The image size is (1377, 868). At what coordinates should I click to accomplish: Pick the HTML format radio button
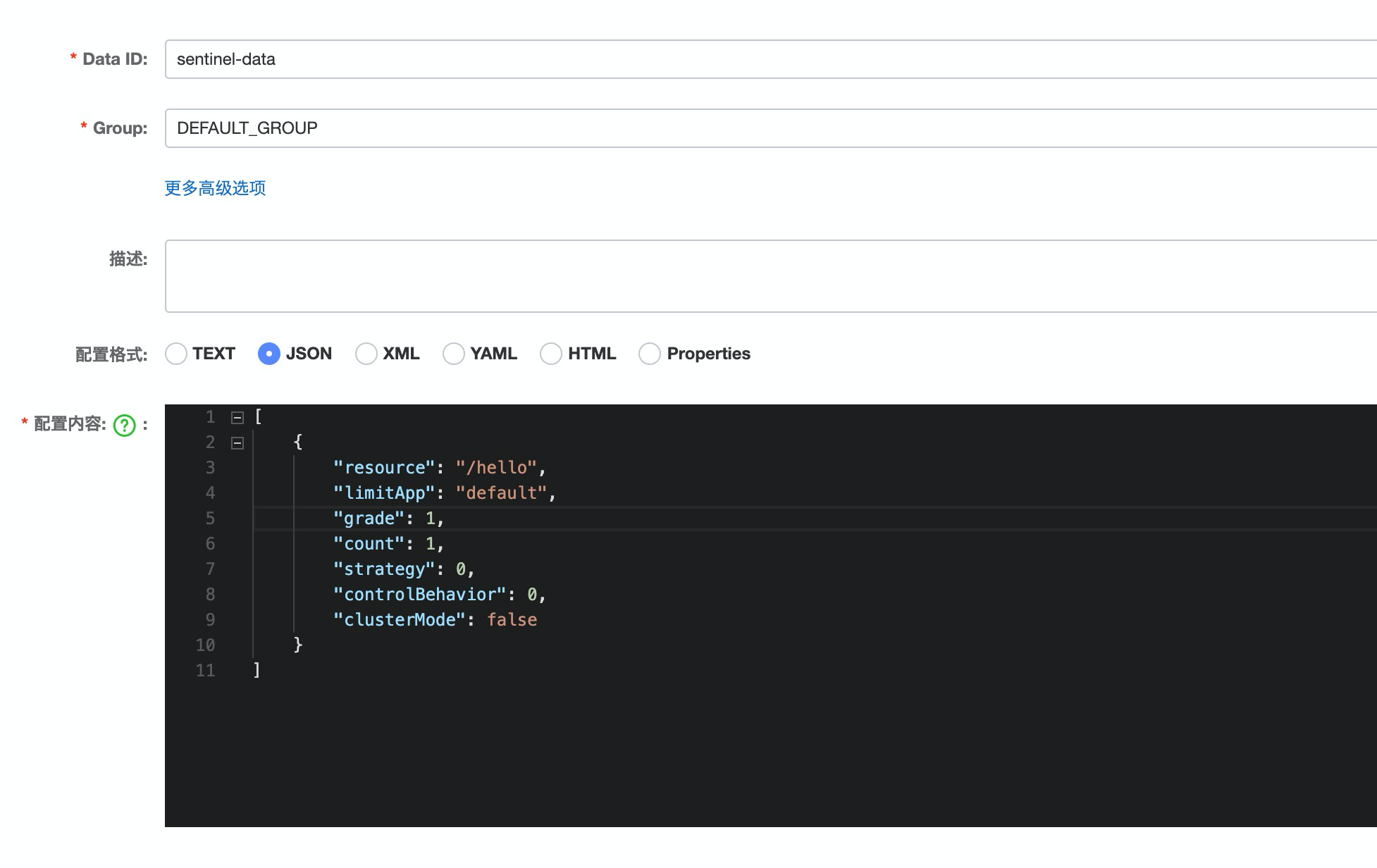551,354
